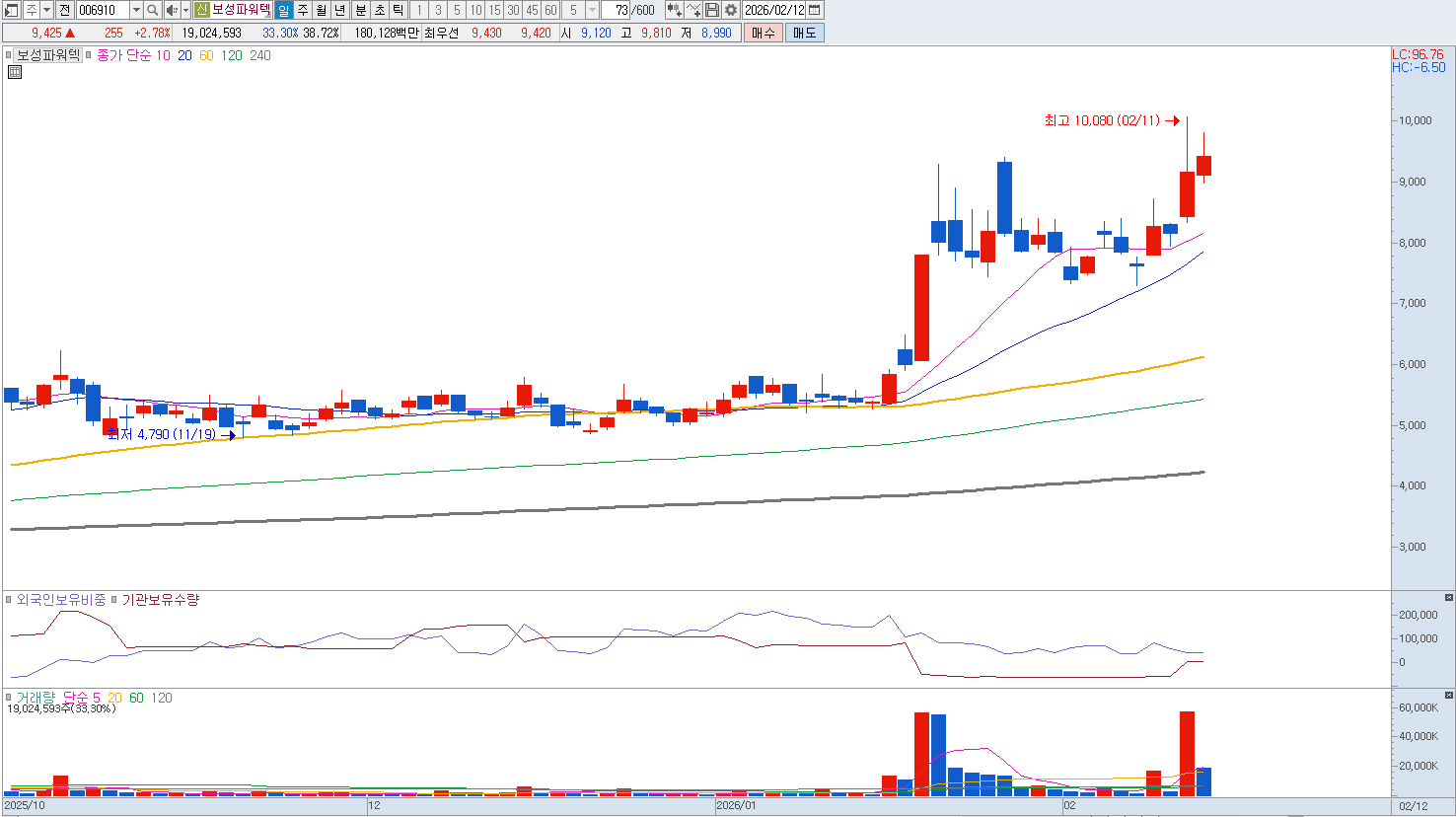Open the stock code 006910 dropdown

136,10
